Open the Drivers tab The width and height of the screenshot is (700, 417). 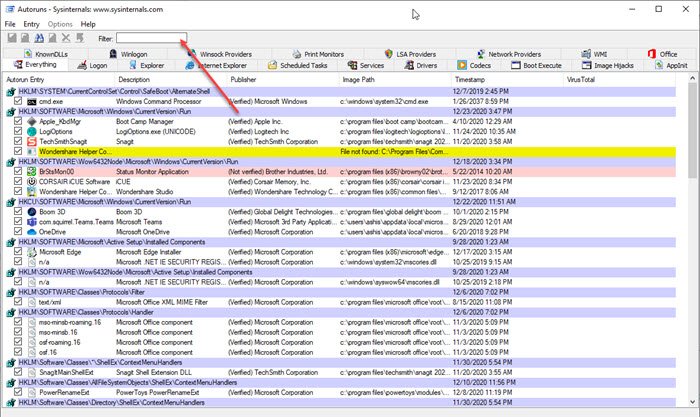pyautogui.click(x=421, y=66)
